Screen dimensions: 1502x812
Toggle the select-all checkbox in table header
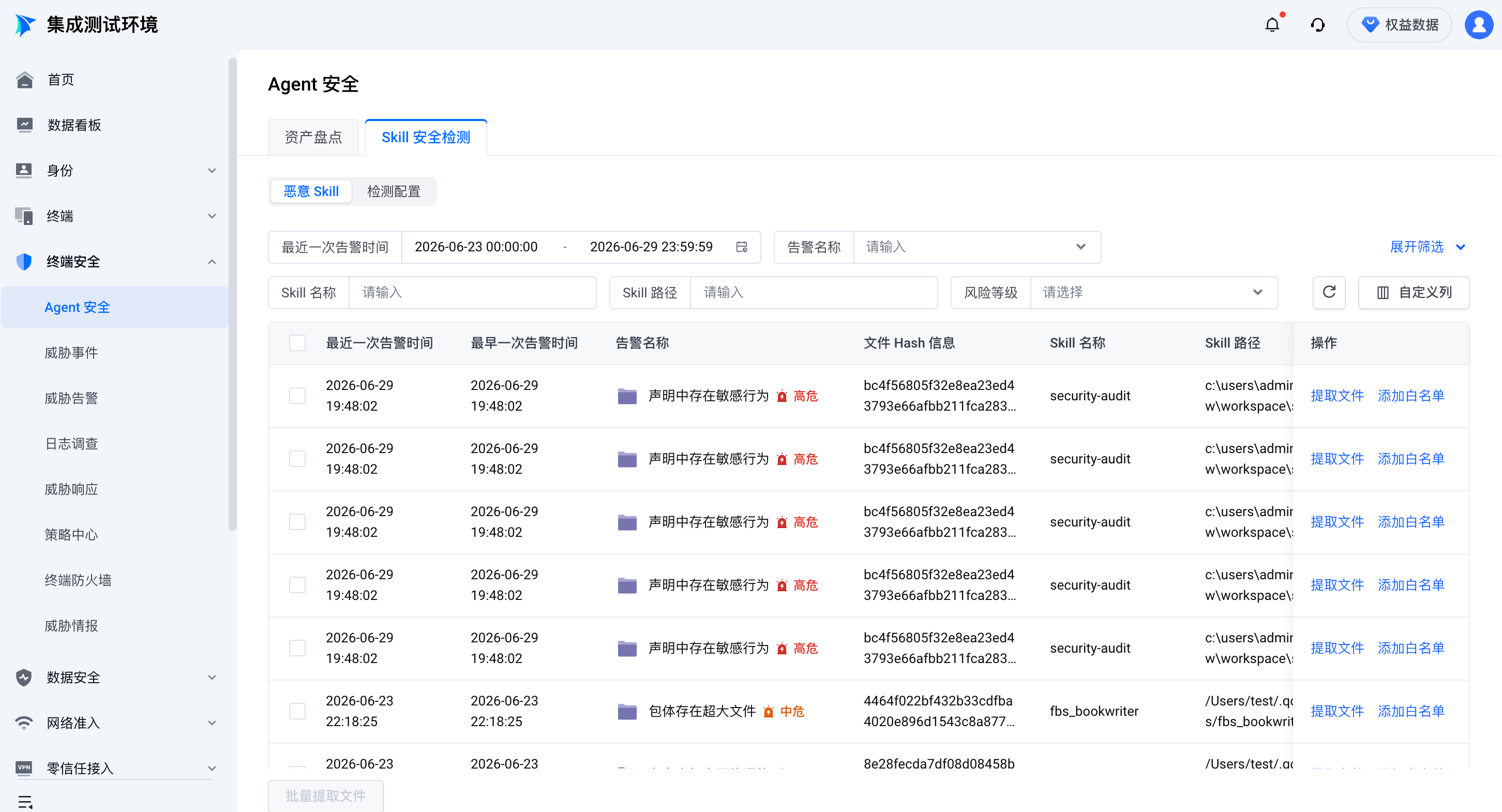(x=297, y=343)
